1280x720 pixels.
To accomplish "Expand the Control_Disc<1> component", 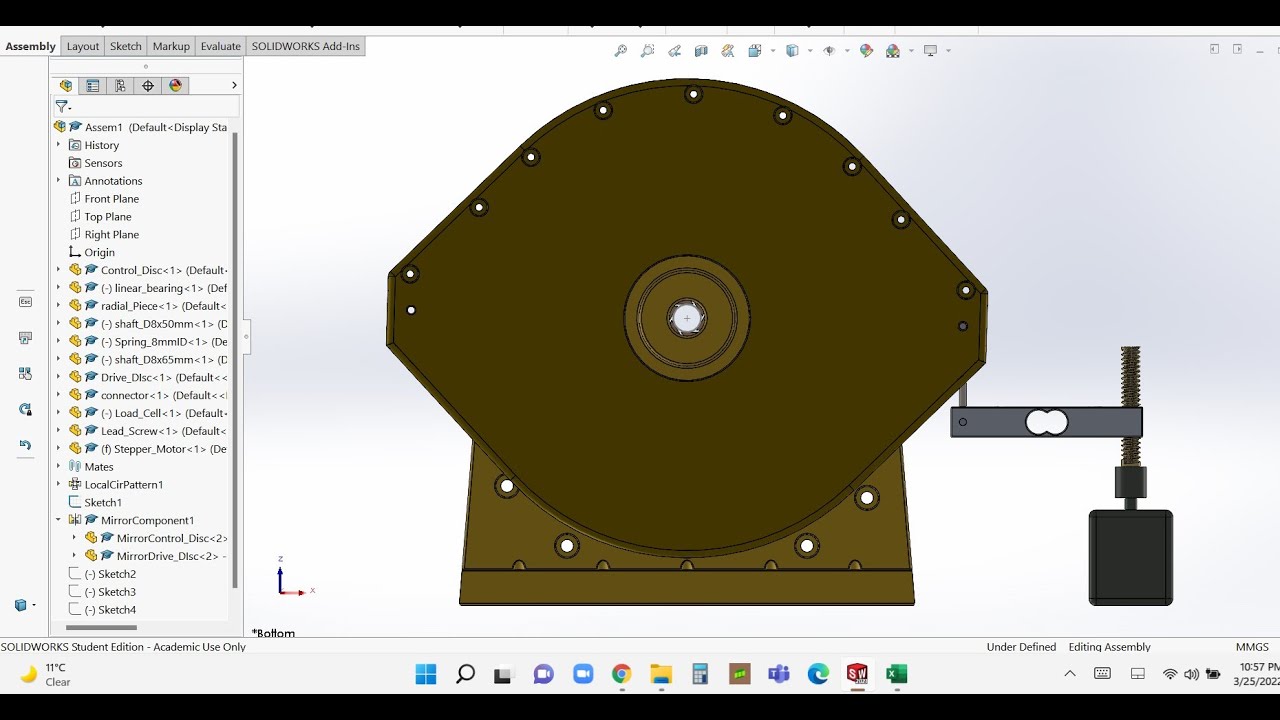I will pos(58,270).
